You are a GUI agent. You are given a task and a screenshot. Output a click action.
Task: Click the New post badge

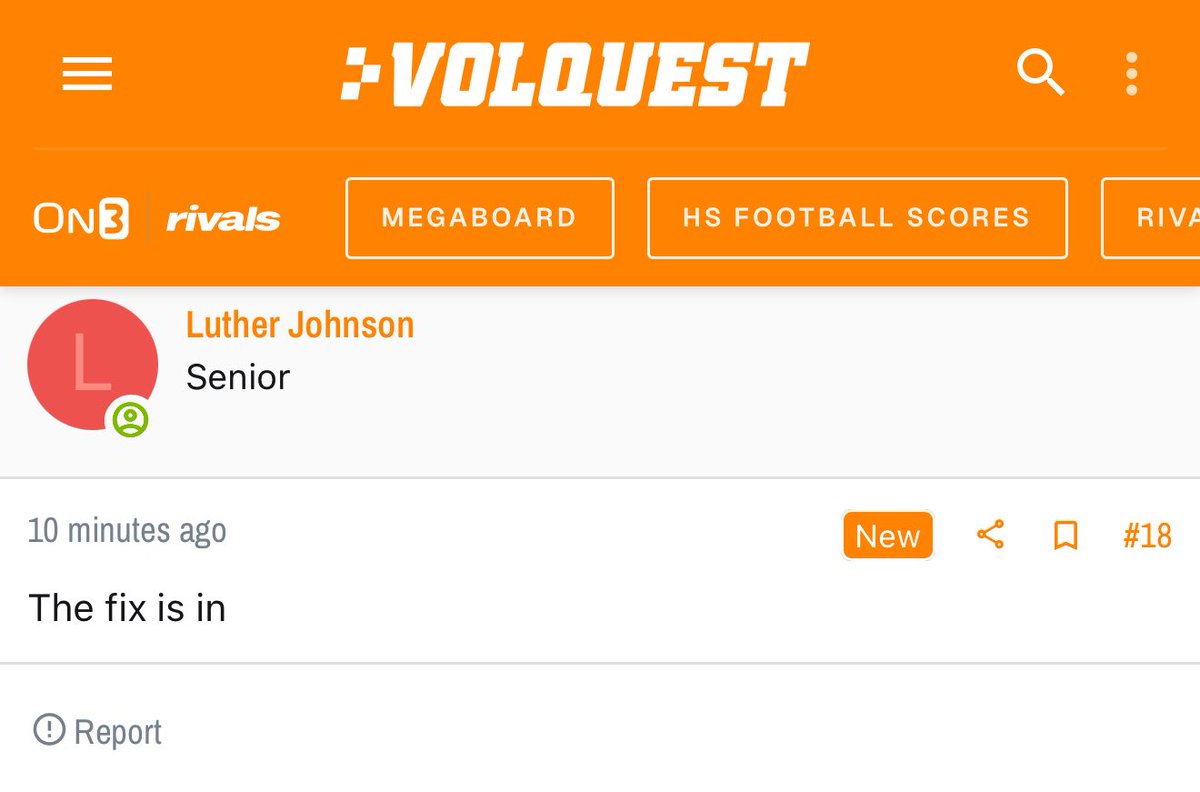pyautogui.click(x=887, y=536)
